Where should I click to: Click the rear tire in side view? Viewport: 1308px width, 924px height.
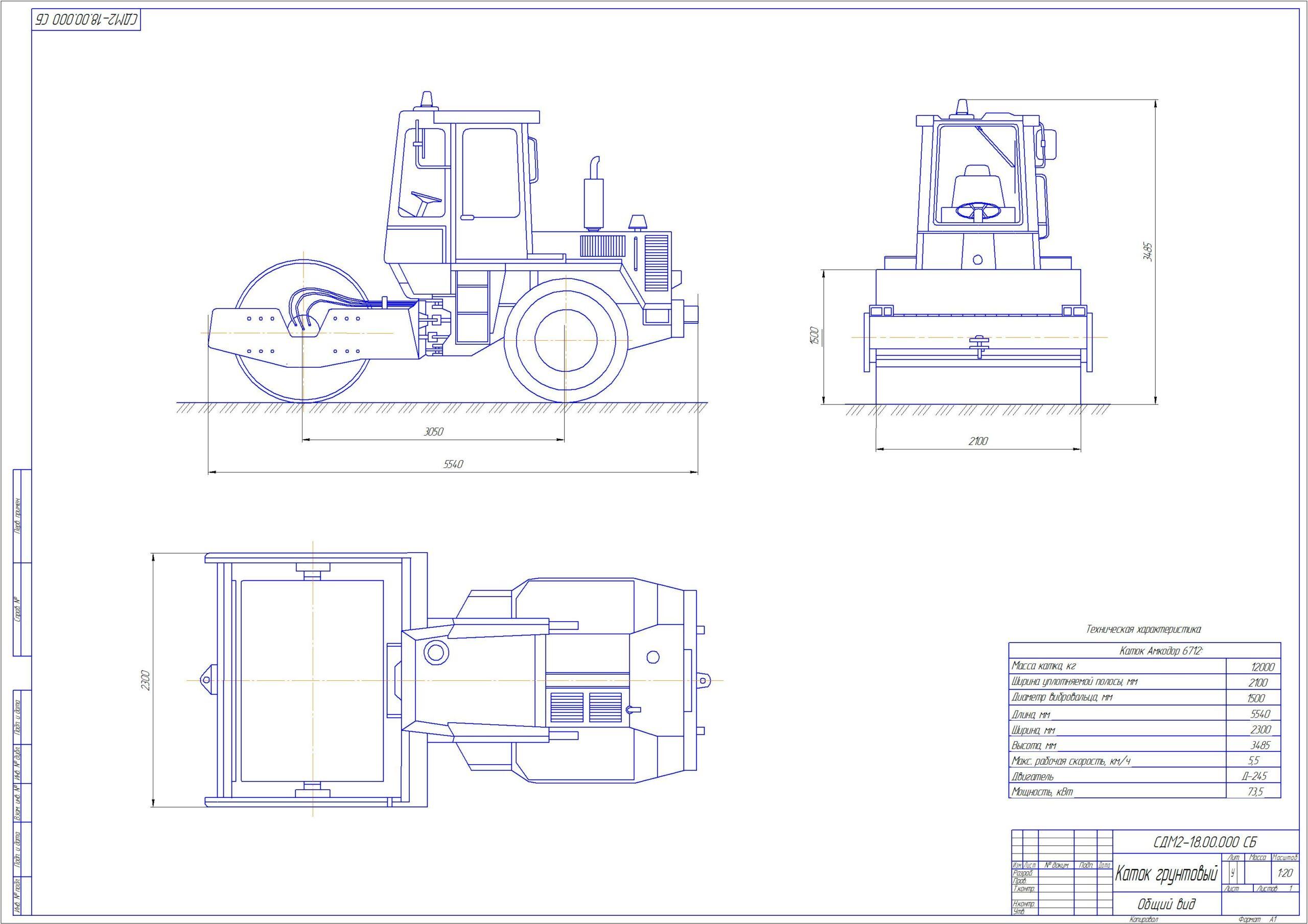click(565, 340)
